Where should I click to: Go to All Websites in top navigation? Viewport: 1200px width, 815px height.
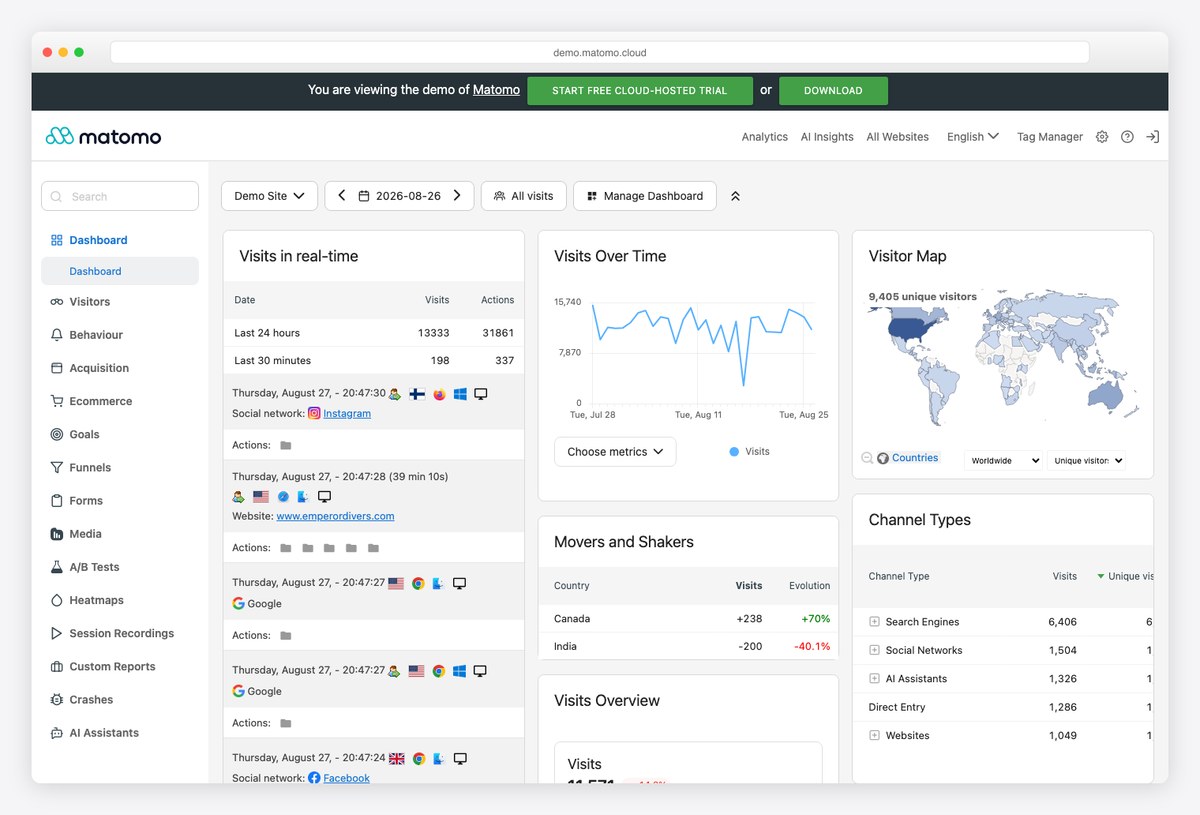(x=898, y=137)
